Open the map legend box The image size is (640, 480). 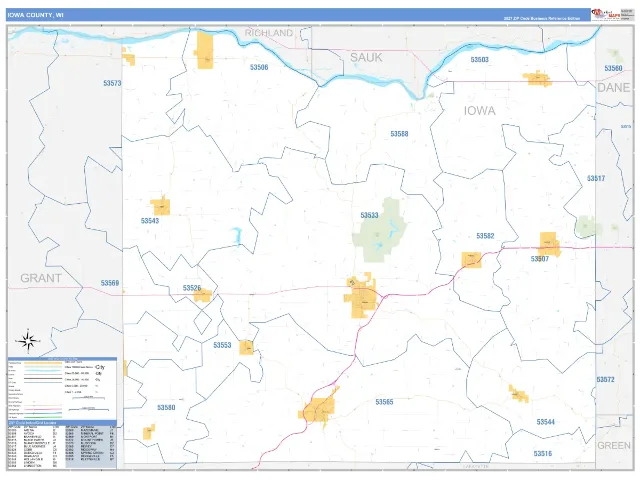tap(62, 389)
